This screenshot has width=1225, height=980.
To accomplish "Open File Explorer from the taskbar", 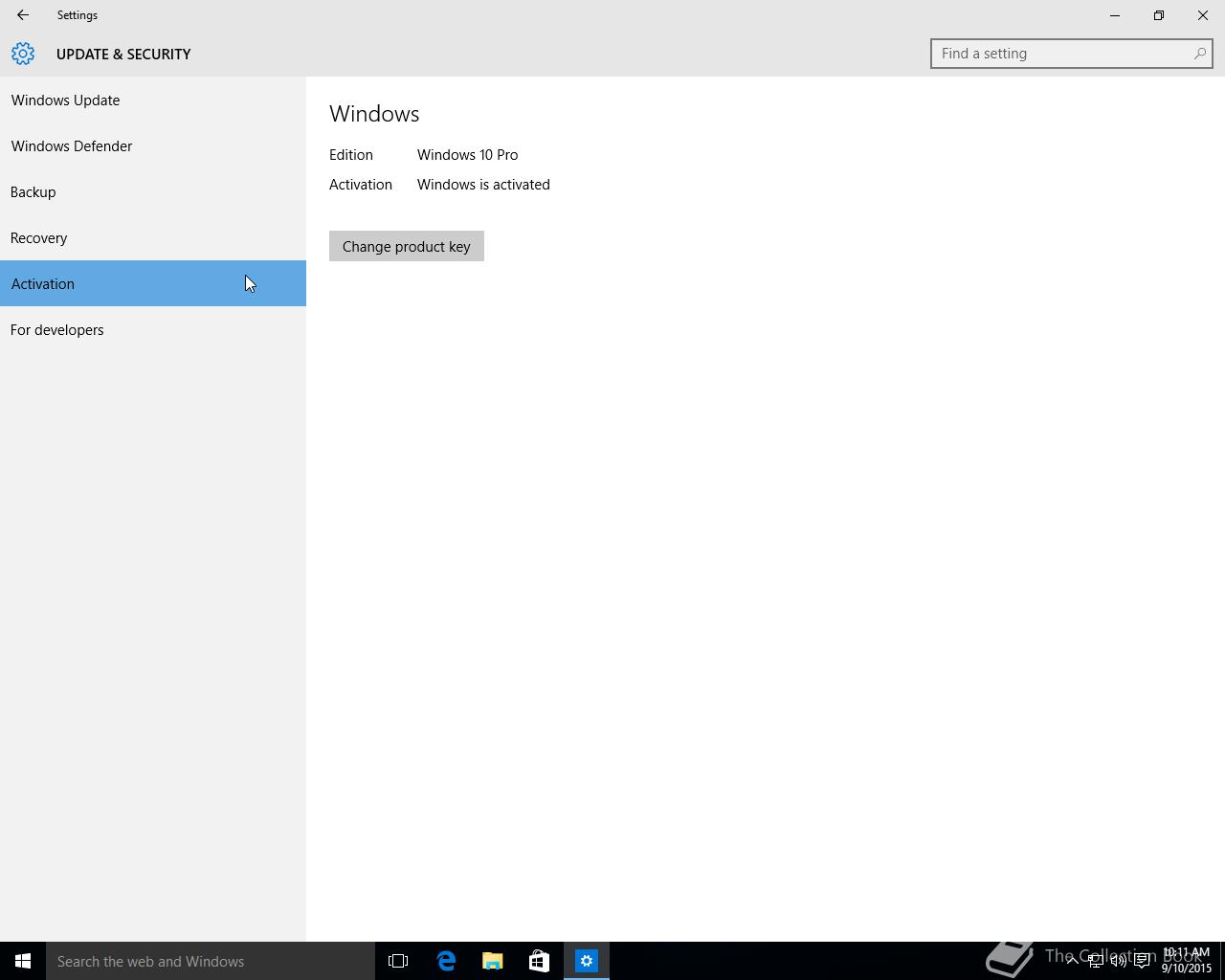I will tap(493, 961).
